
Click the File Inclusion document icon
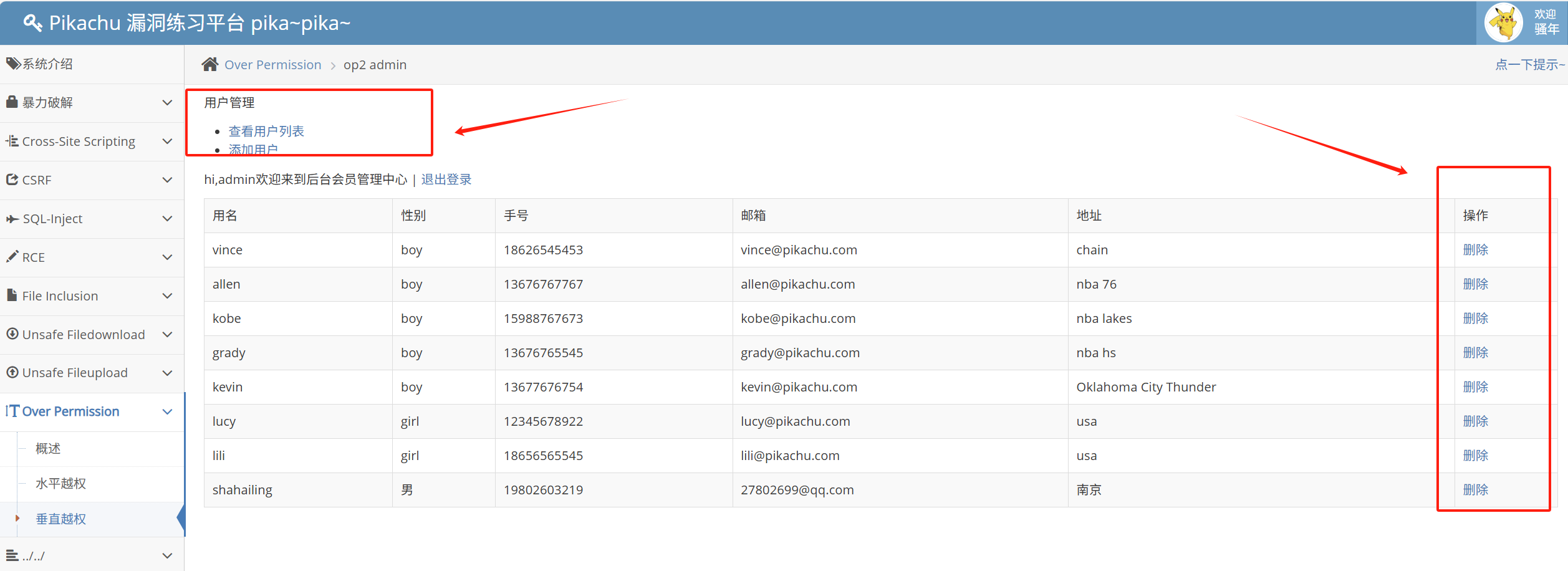click(x=12, y=295)
